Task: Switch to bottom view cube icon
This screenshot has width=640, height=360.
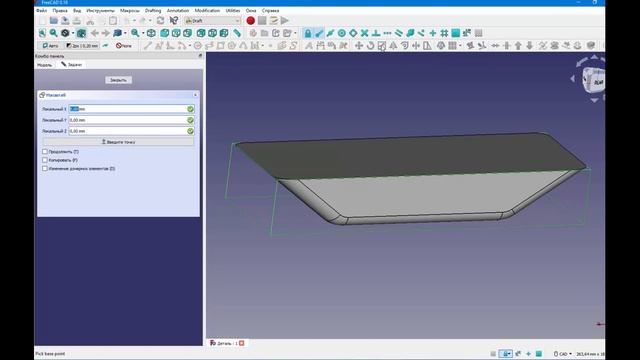Action: tap(212, 33)
